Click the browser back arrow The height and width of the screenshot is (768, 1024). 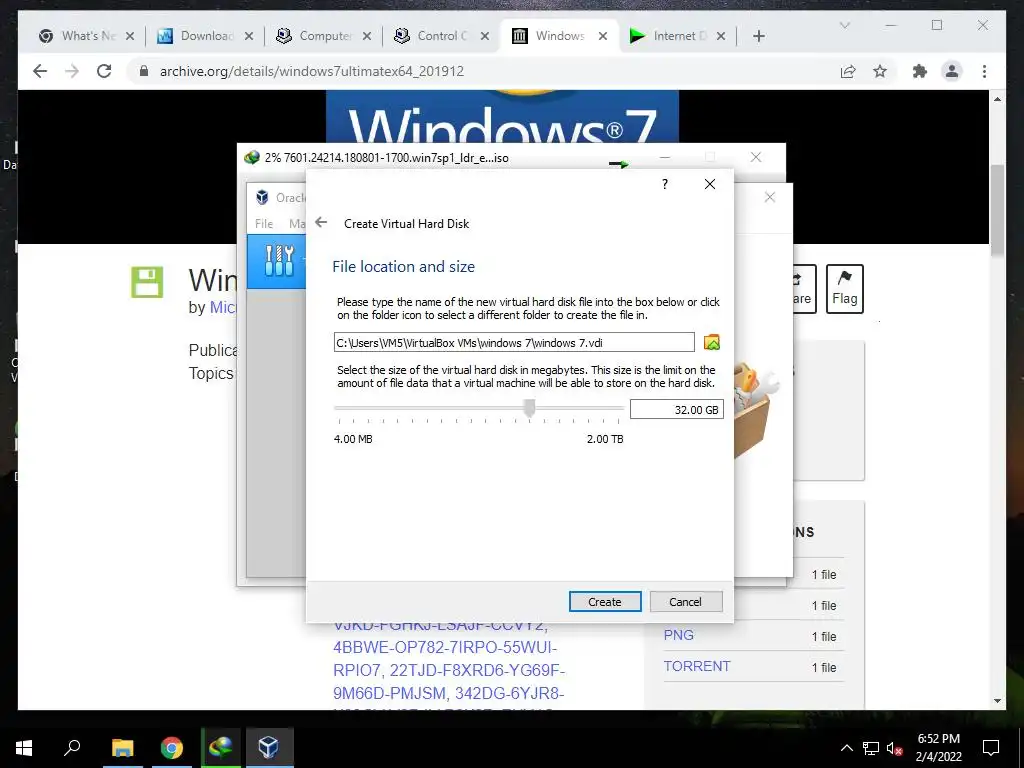pos(40,71)
